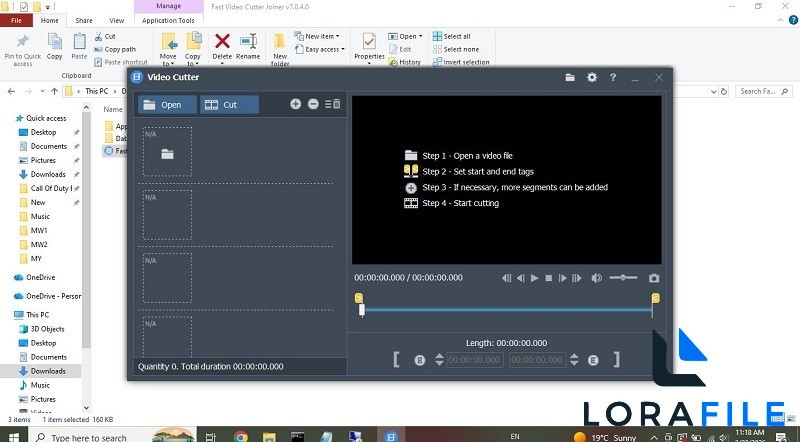Click the Cut button in Video Cutter
This screenshot has width=800, height=442.
230,105
